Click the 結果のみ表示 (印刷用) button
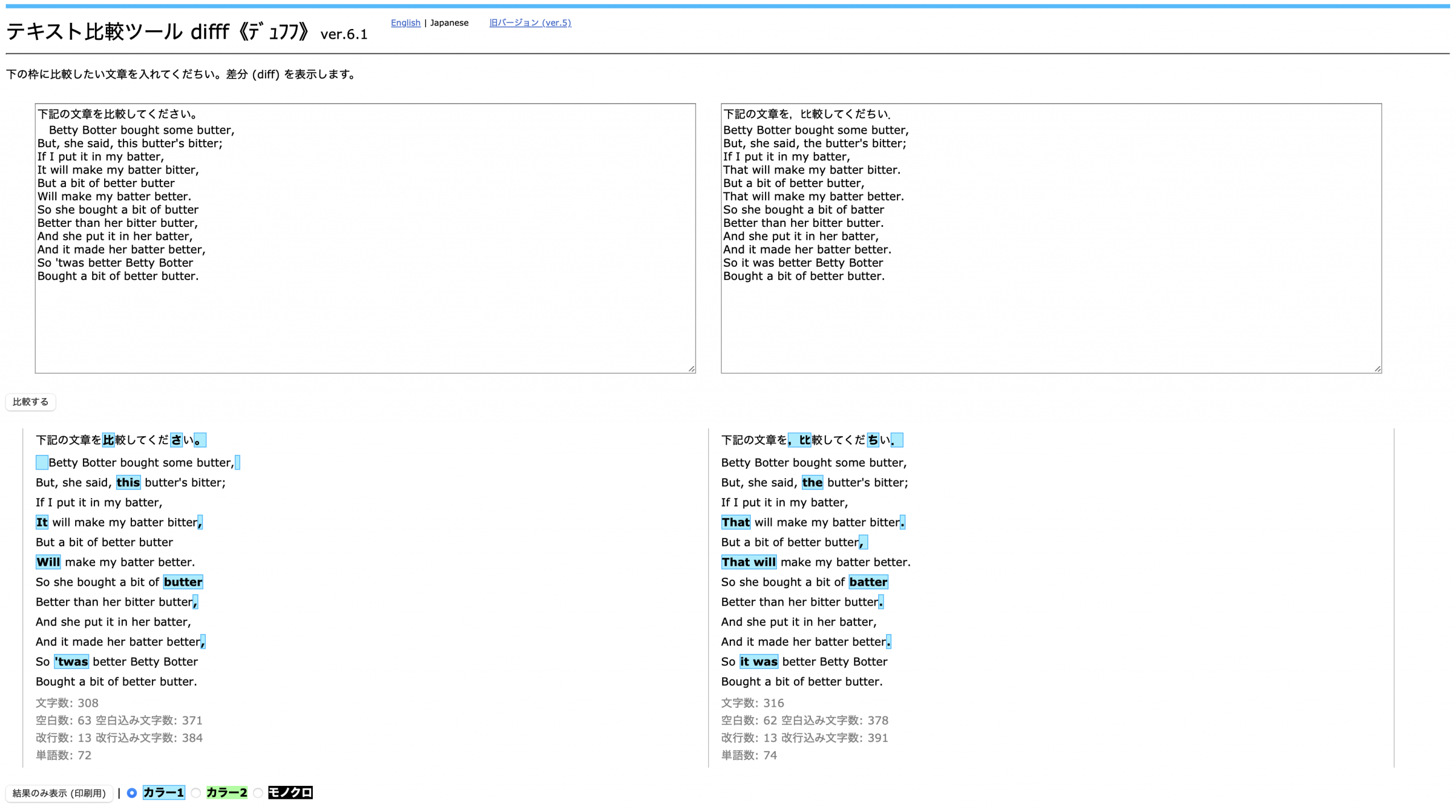 tap(59, 793)
